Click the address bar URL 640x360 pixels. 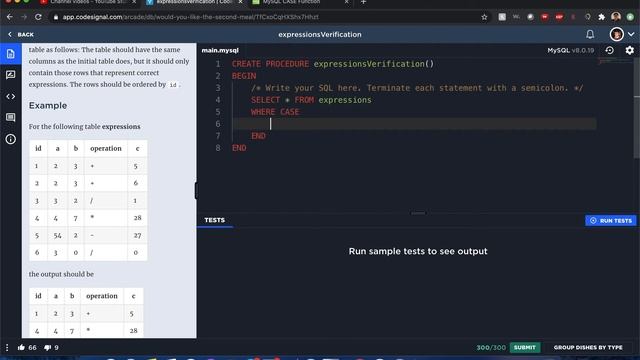[x=190, y=17]
